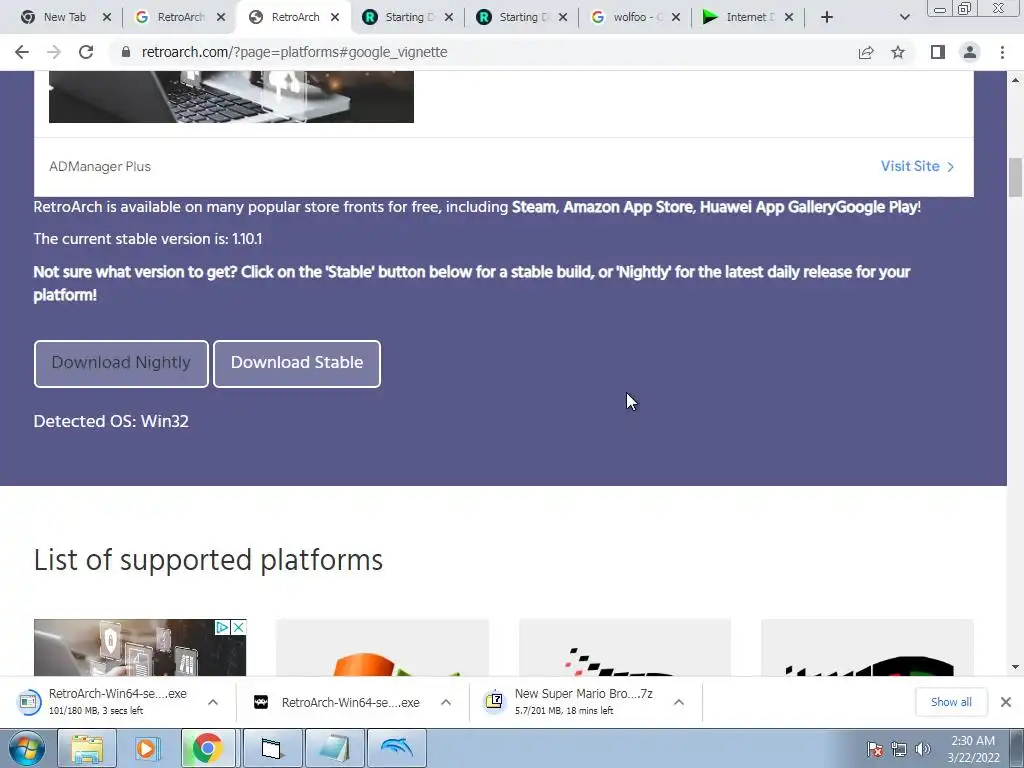Click the volume speaker tray icon
The width and height of the screenshot is (1024, 768).
click(923, 749)
